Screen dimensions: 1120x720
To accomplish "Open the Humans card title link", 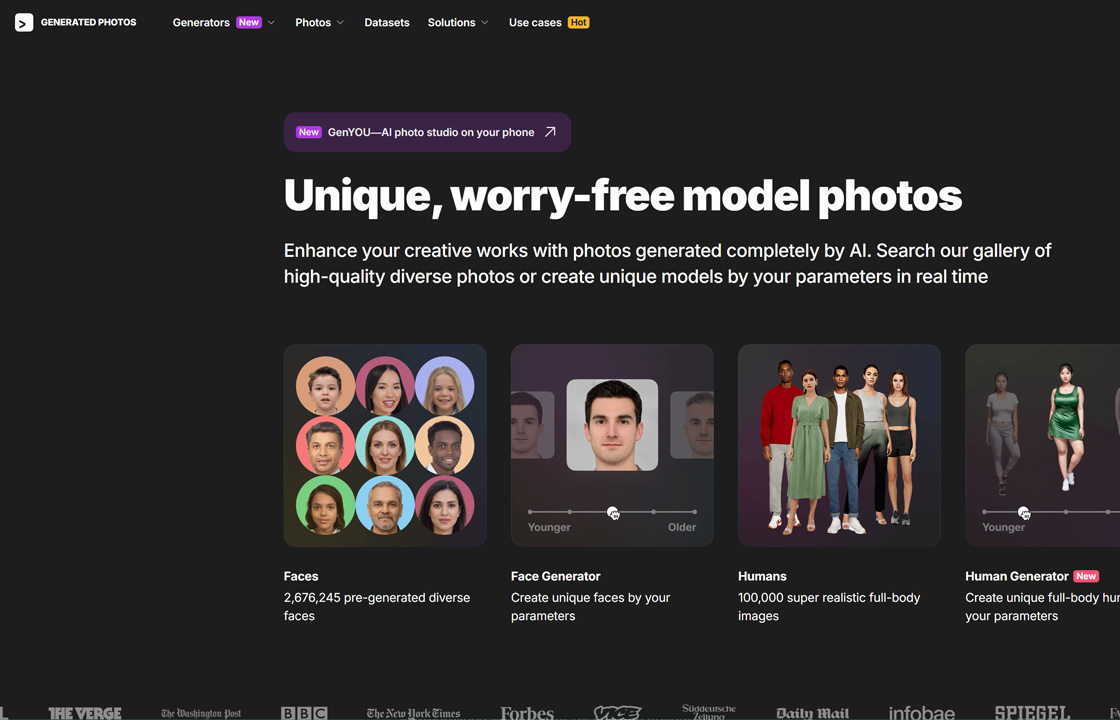I will (762, 576).
